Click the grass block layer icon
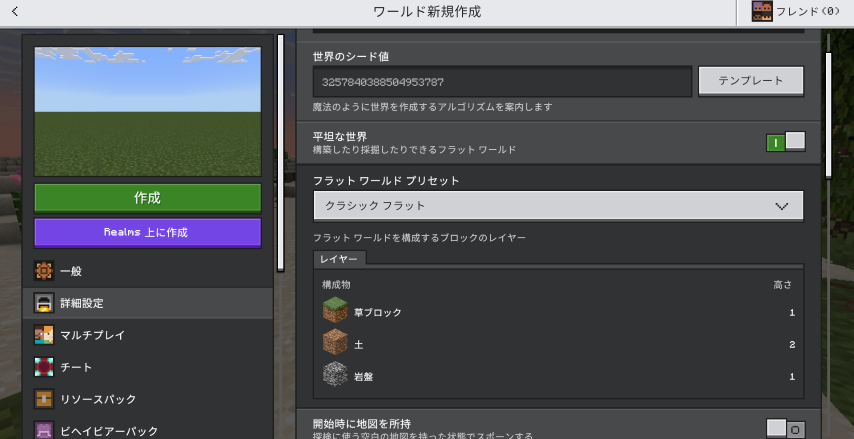 (x=335, y=310)
